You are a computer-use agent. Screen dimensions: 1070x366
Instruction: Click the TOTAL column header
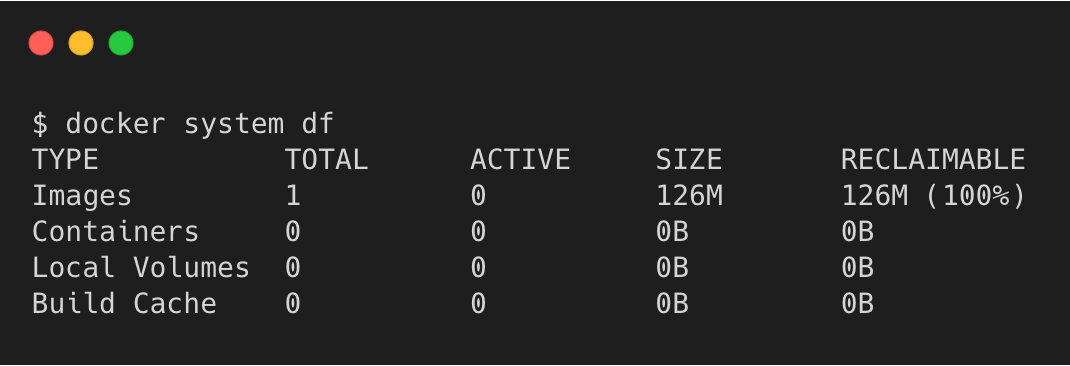tap(326, 160)
